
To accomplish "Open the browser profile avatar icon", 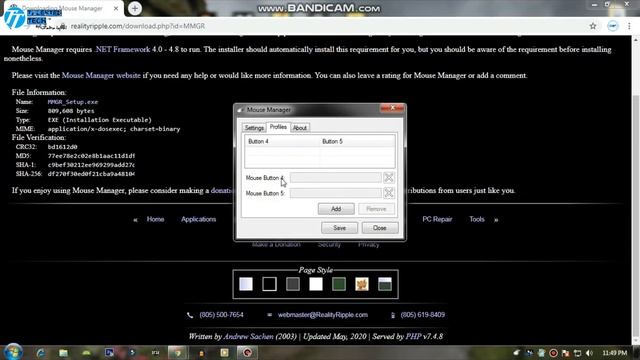I will (x=612, y=26).
